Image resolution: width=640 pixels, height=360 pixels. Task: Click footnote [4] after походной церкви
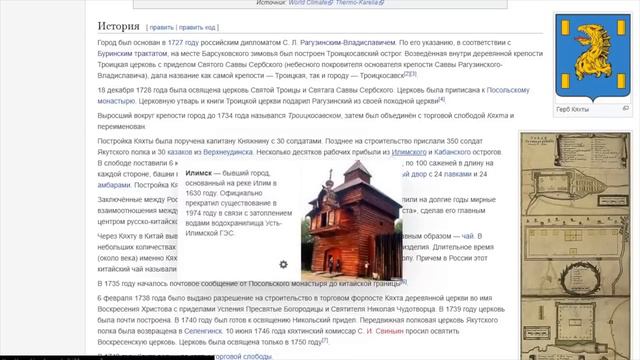441,99
